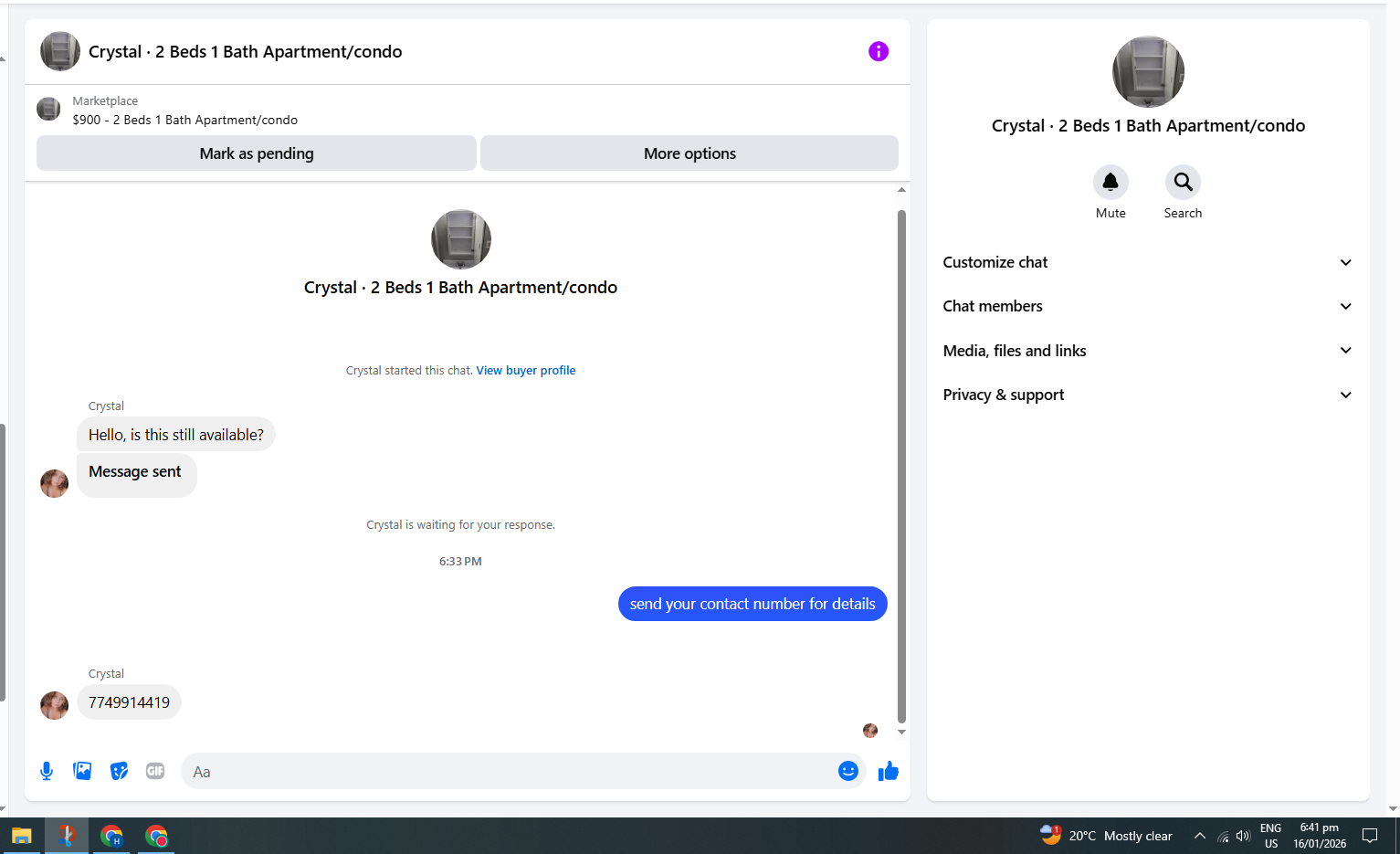Click chat vertical scrollbar thumb

(x=901, y=466)
